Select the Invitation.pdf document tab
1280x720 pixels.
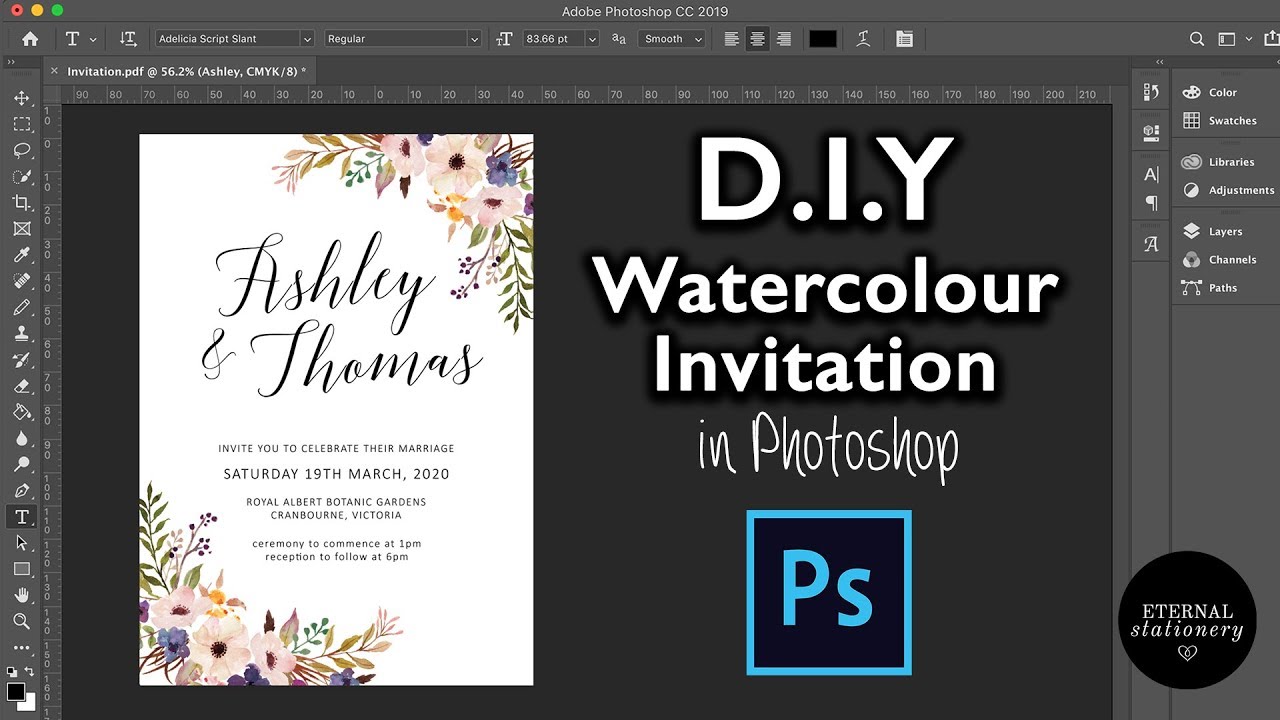coord(186,71)
